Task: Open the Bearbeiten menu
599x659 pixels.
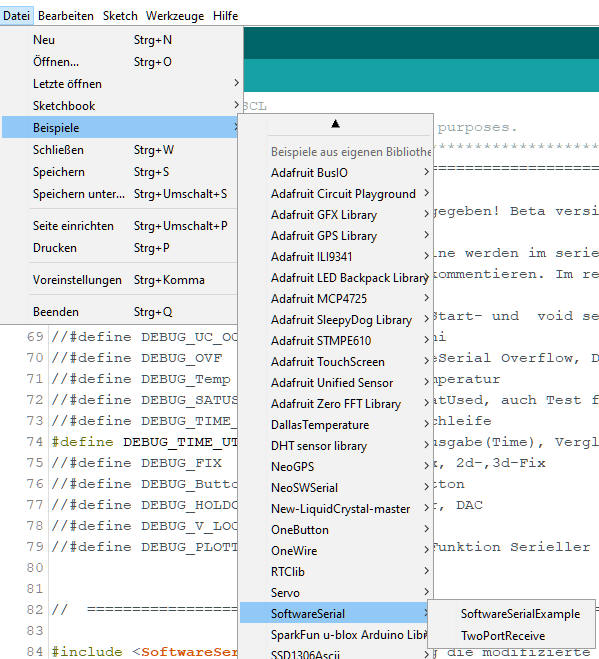Action: pyautogui.click(x=66, y=16)
